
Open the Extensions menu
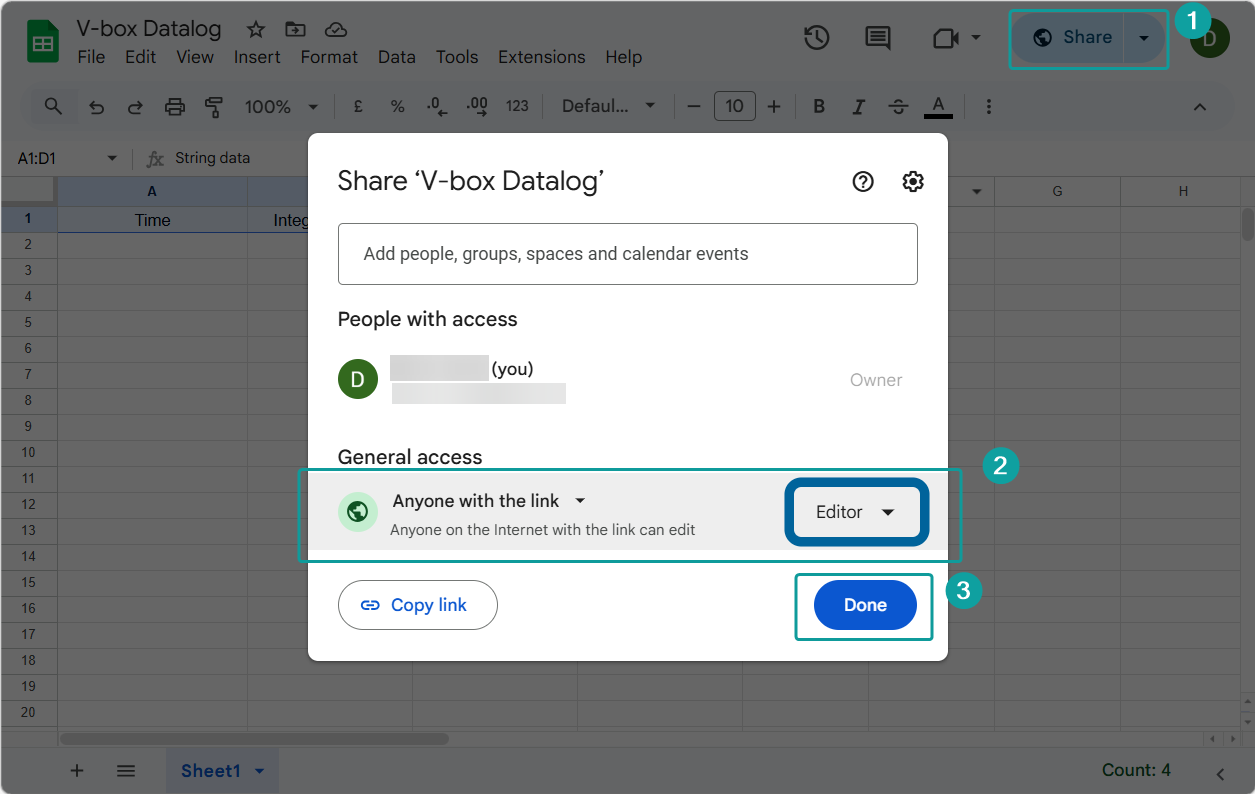coord(541,57)
